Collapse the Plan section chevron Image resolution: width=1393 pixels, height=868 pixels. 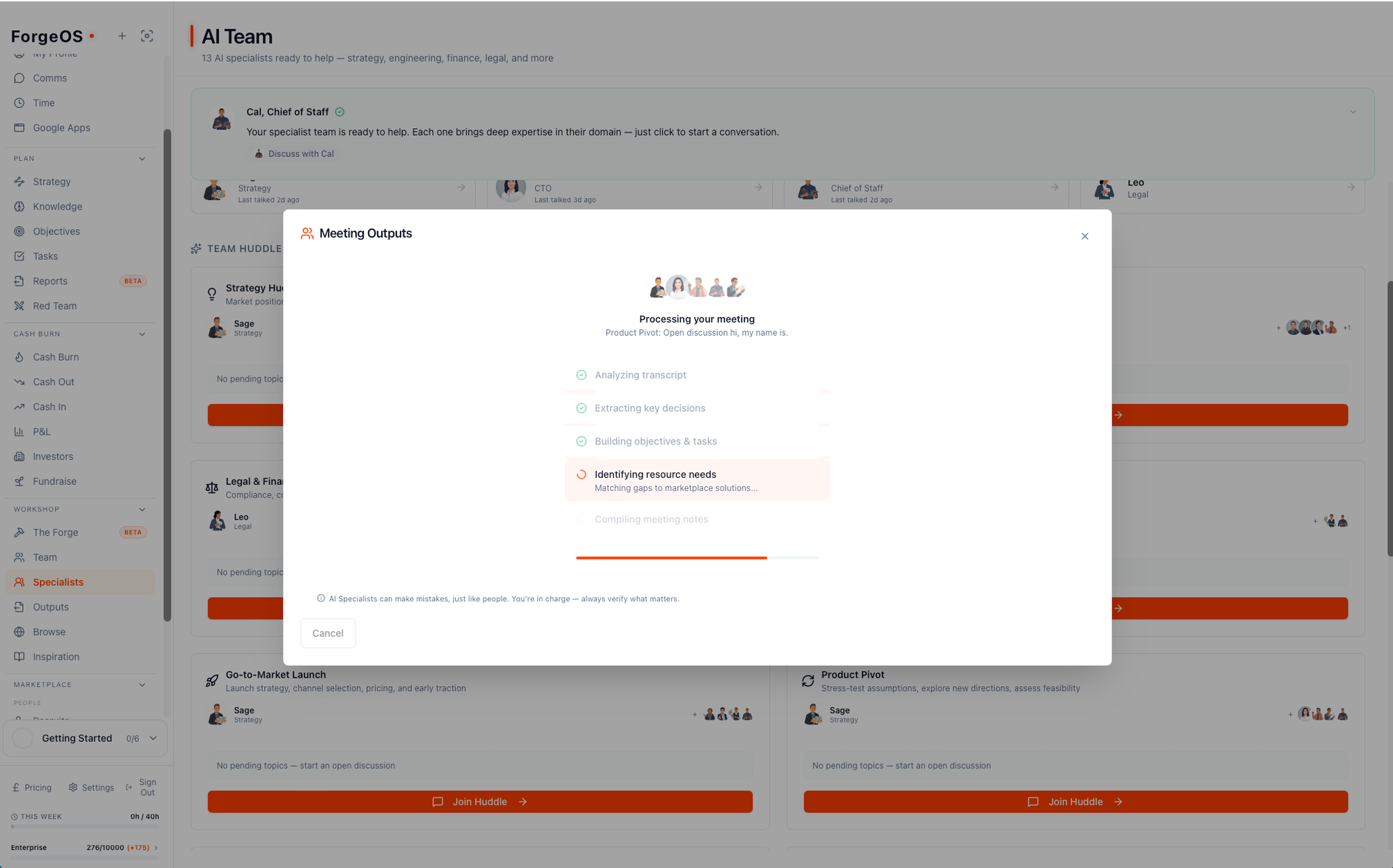(142, 159)
